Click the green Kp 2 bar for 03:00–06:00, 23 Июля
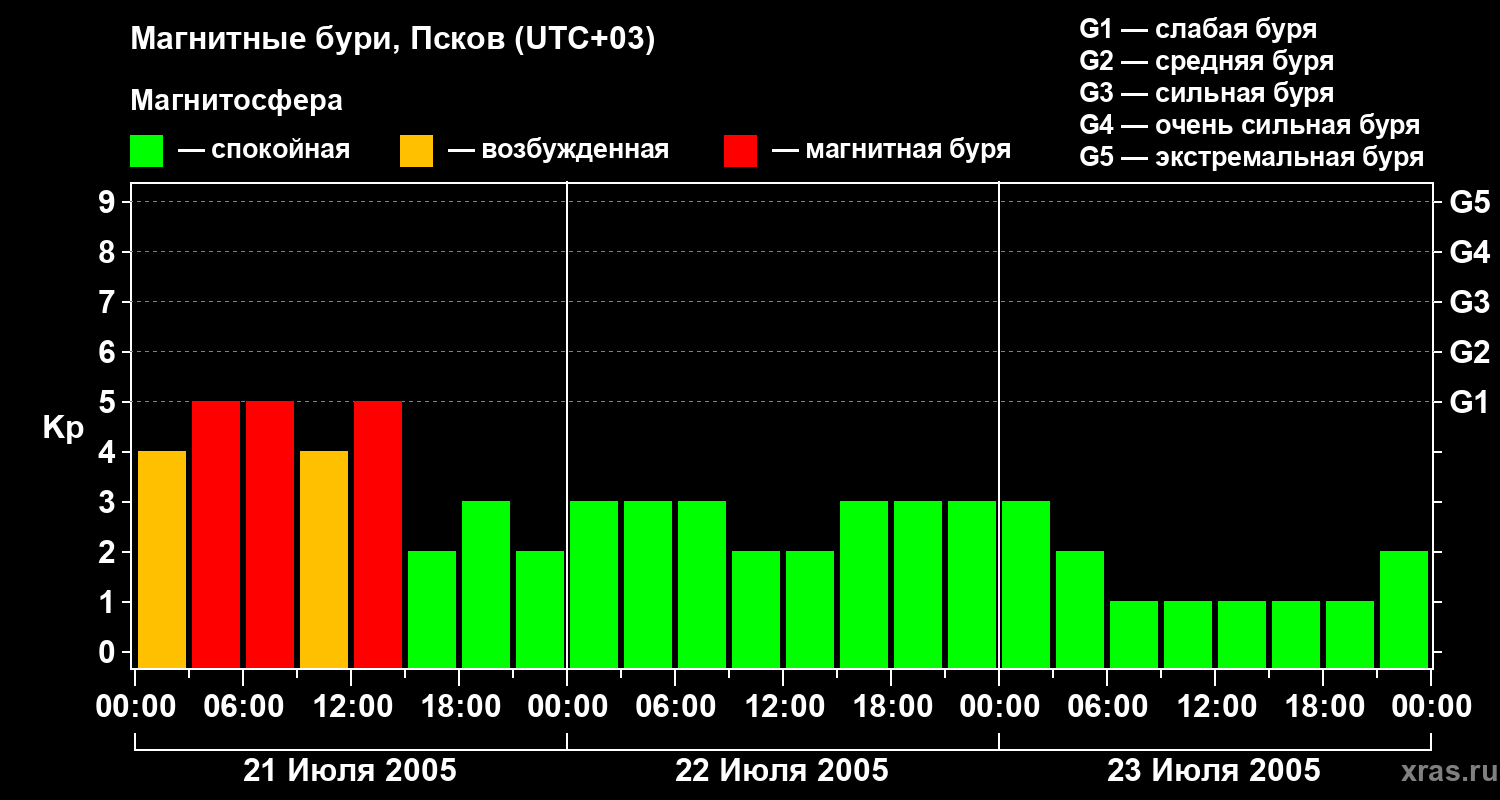This screenshot has height=800, width=1500. tap(1080, 609)
